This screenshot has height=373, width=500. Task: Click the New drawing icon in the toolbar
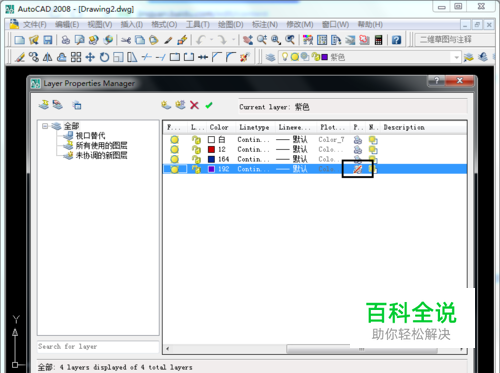tap(20, 40)
